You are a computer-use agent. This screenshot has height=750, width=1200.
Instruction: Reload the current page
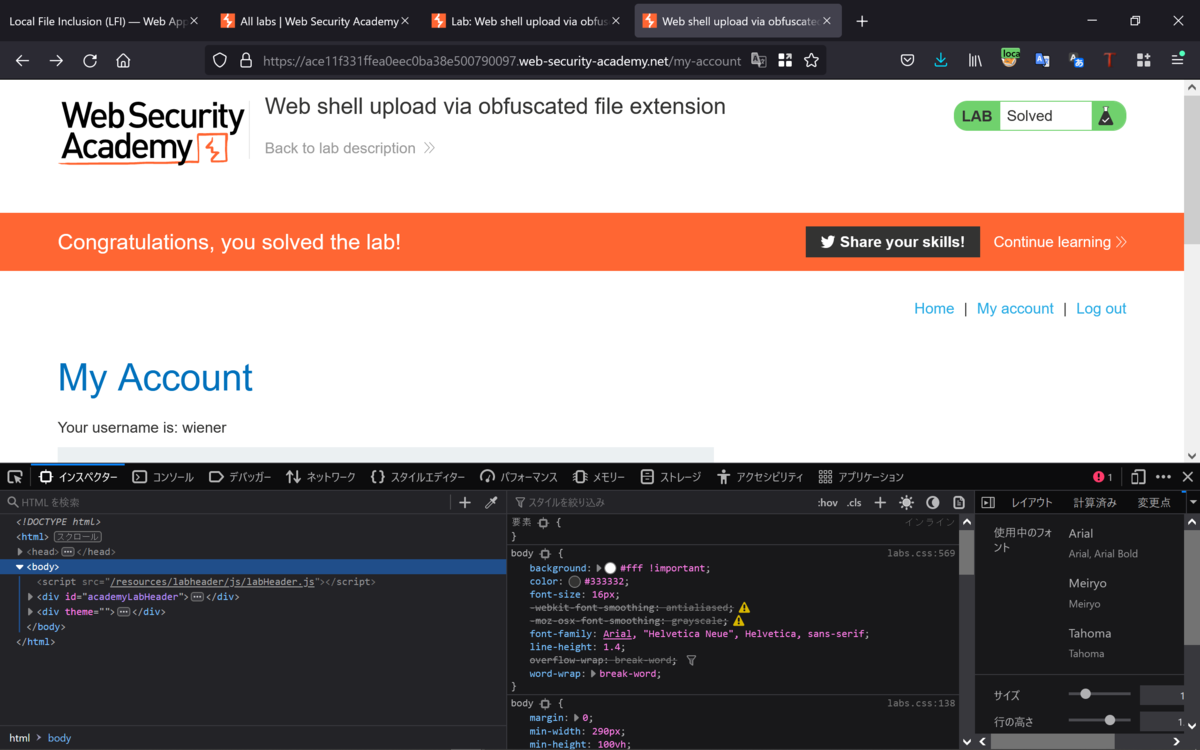pos(90,60)
